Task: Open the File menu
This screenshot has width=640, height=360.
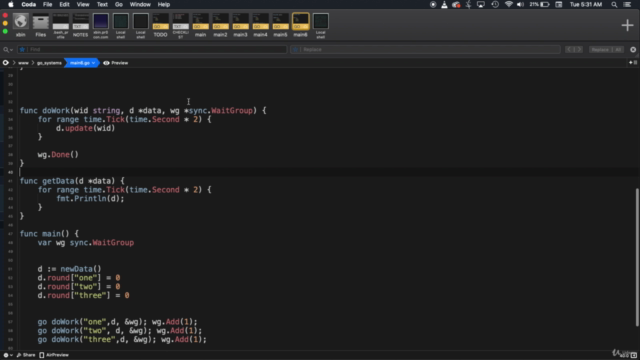Action: [47, 4]
